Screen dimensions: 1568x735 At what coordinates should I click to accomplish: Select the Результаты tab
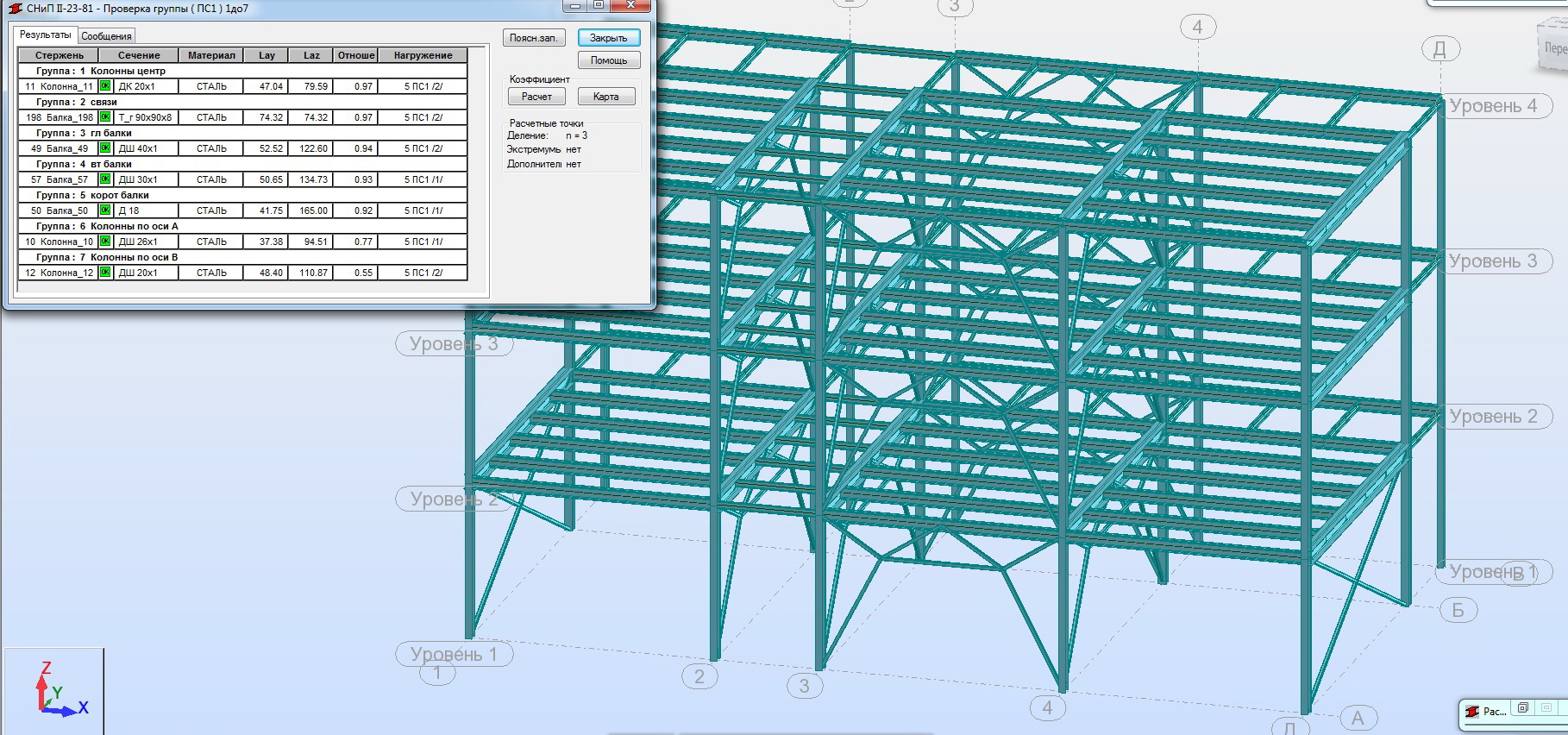(x=45, y=35)
